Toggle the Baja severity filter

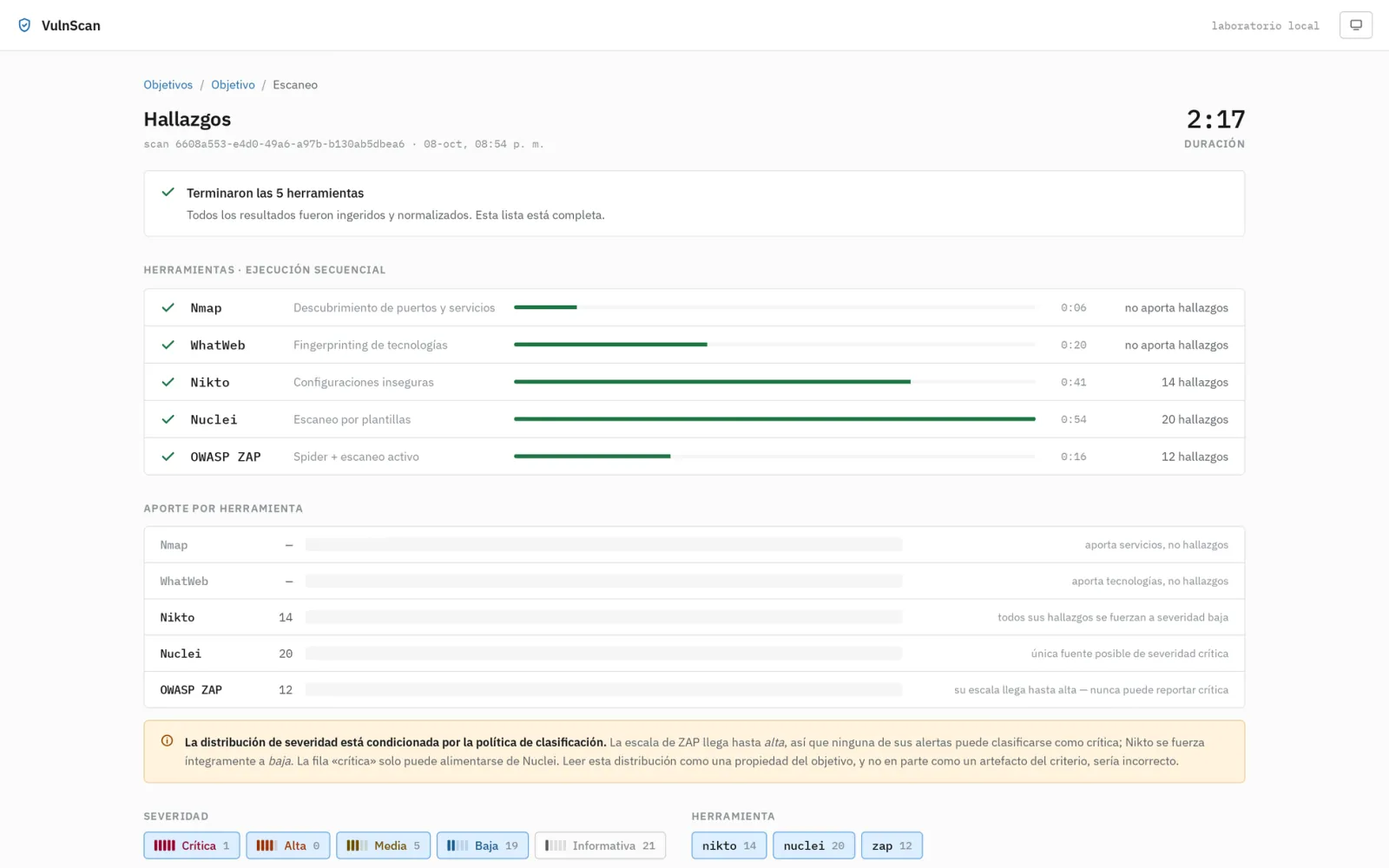tap(483, 845)
